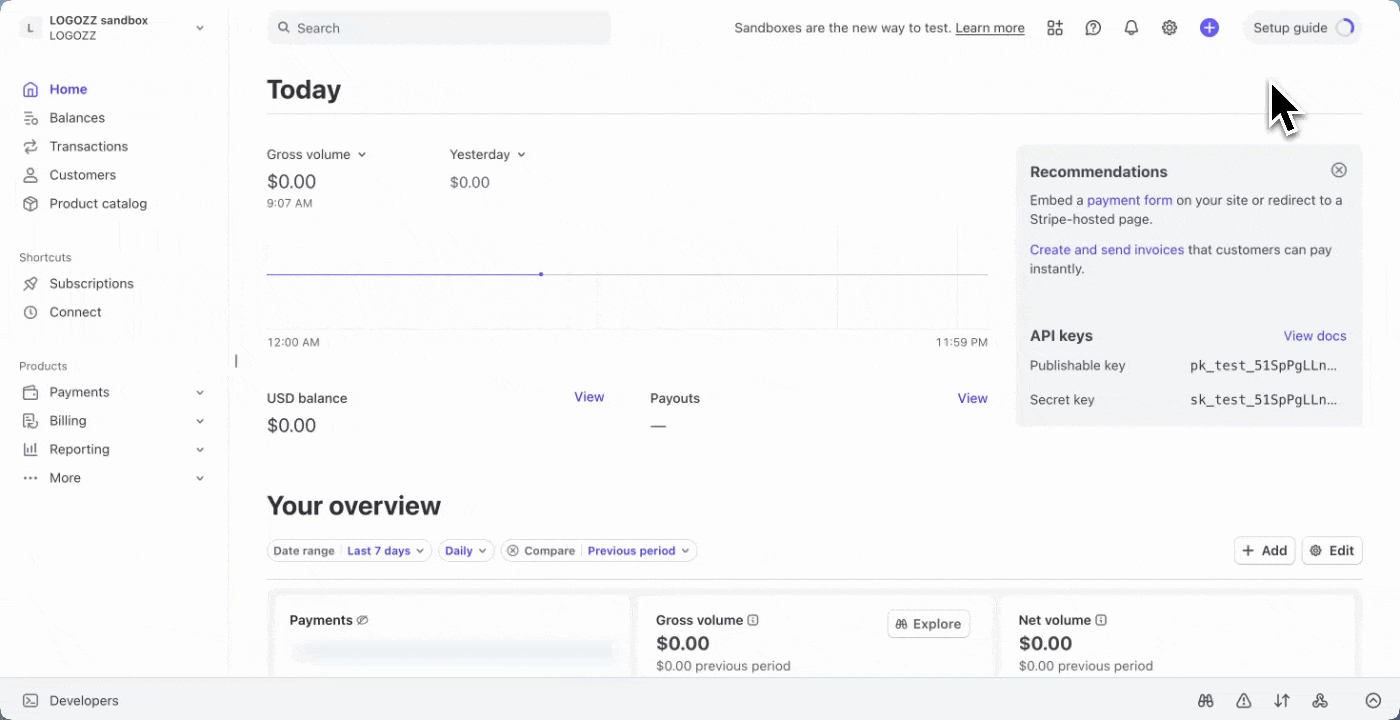1400x720 pixels.
Task: Open Product catalog in sidebar
Action: [98, 203]
